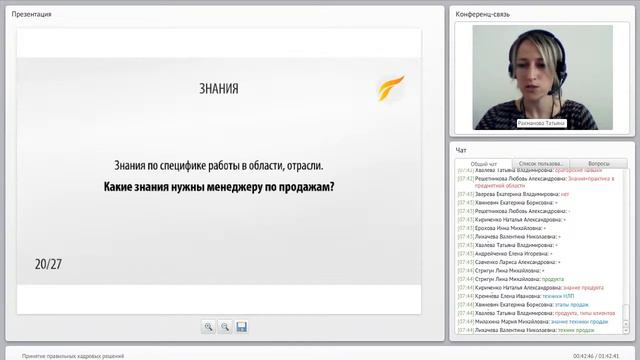The height and width of the screenshot is (360, 640).
Task: Select the Хвиневич message 'этапы продаж'
Action: point(523,305)
